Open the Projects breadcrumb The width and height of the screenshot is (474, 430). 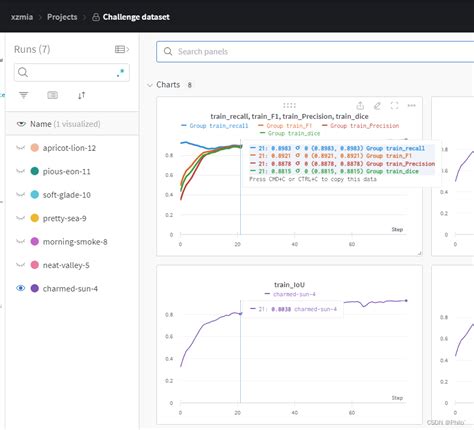pyautogui.click(x=62, y=17)
